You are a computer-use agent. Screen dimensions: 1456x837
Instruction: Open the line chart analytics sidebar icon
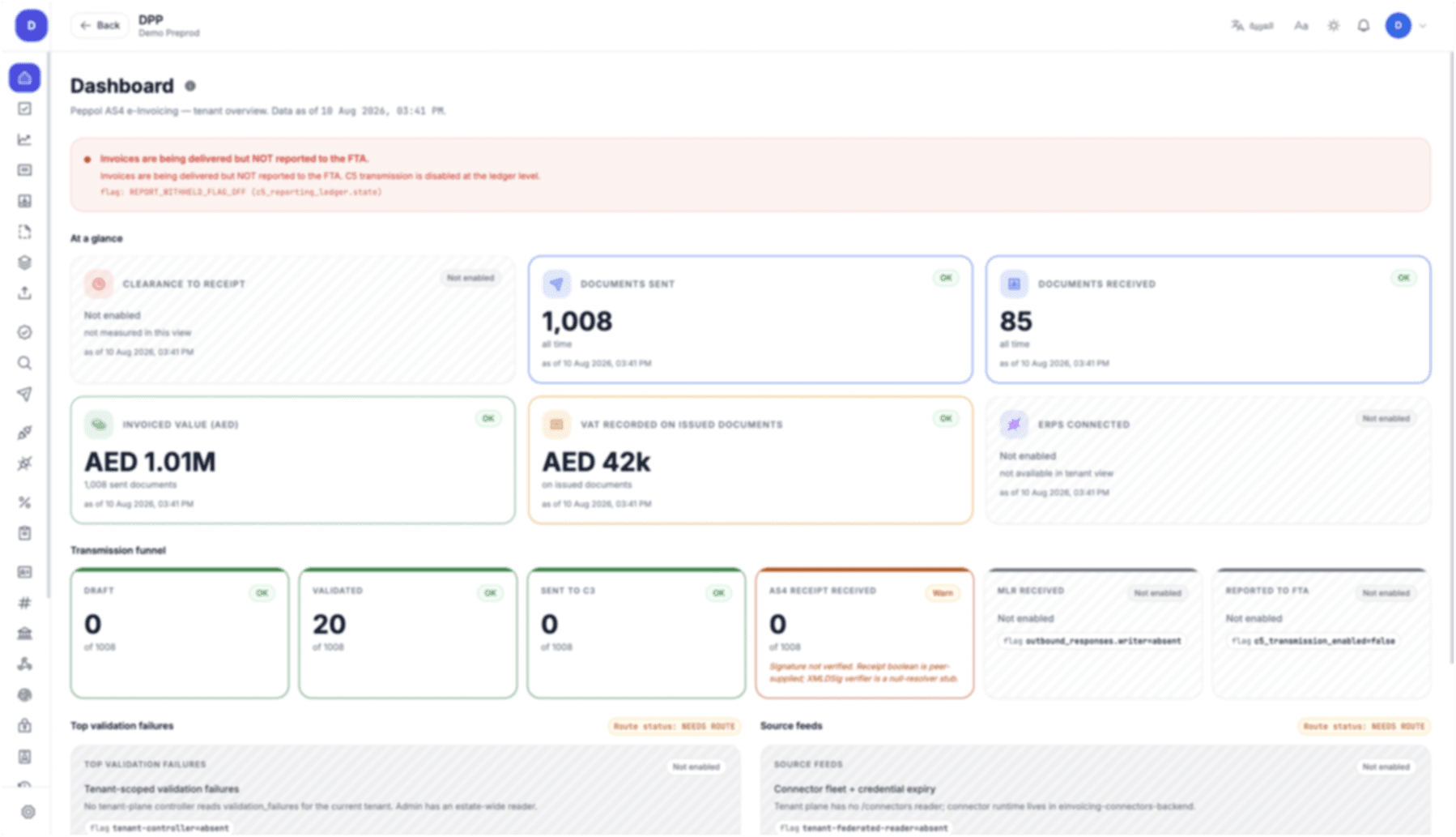(25, 139)
